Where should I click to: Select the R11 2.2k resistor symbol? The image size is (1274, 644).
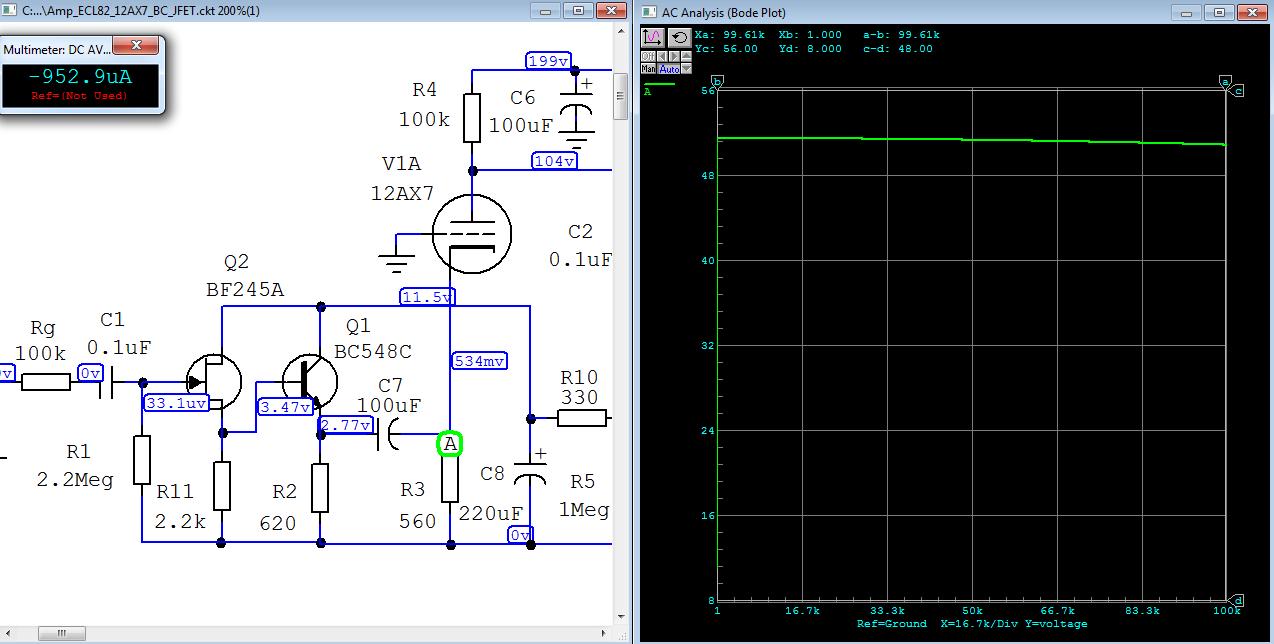[x=222, y=486]
